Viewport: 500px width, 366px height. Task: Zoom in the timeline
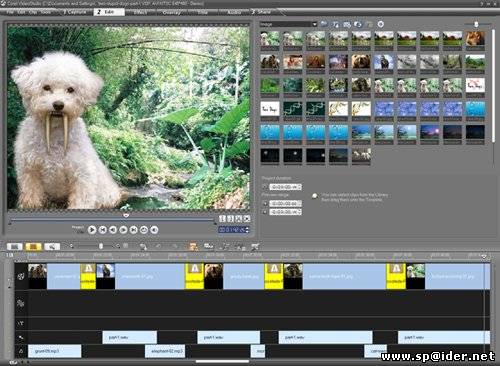118,246
